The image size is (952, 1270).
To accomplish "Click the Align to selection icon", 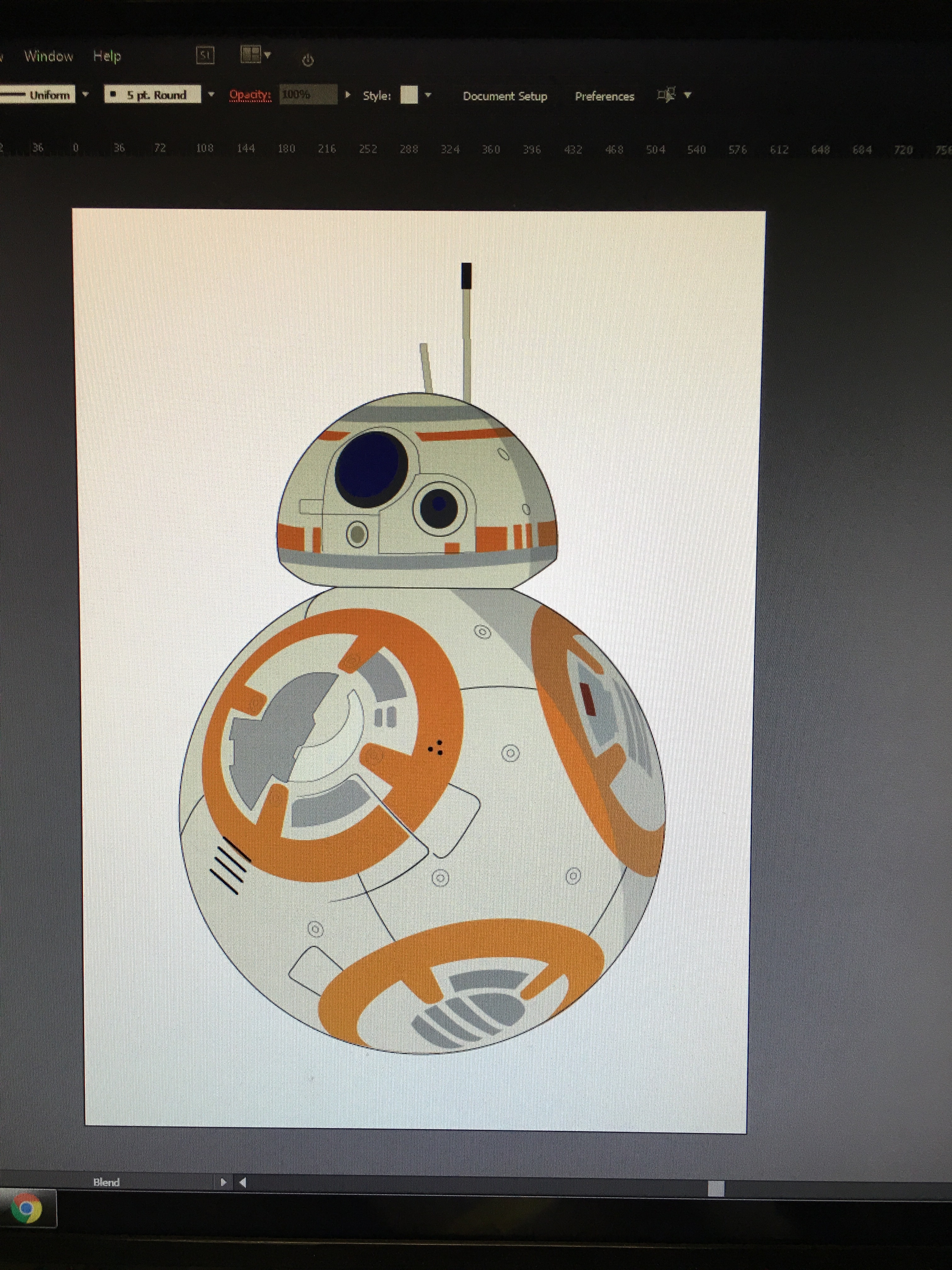I will (x=666, y=95).
